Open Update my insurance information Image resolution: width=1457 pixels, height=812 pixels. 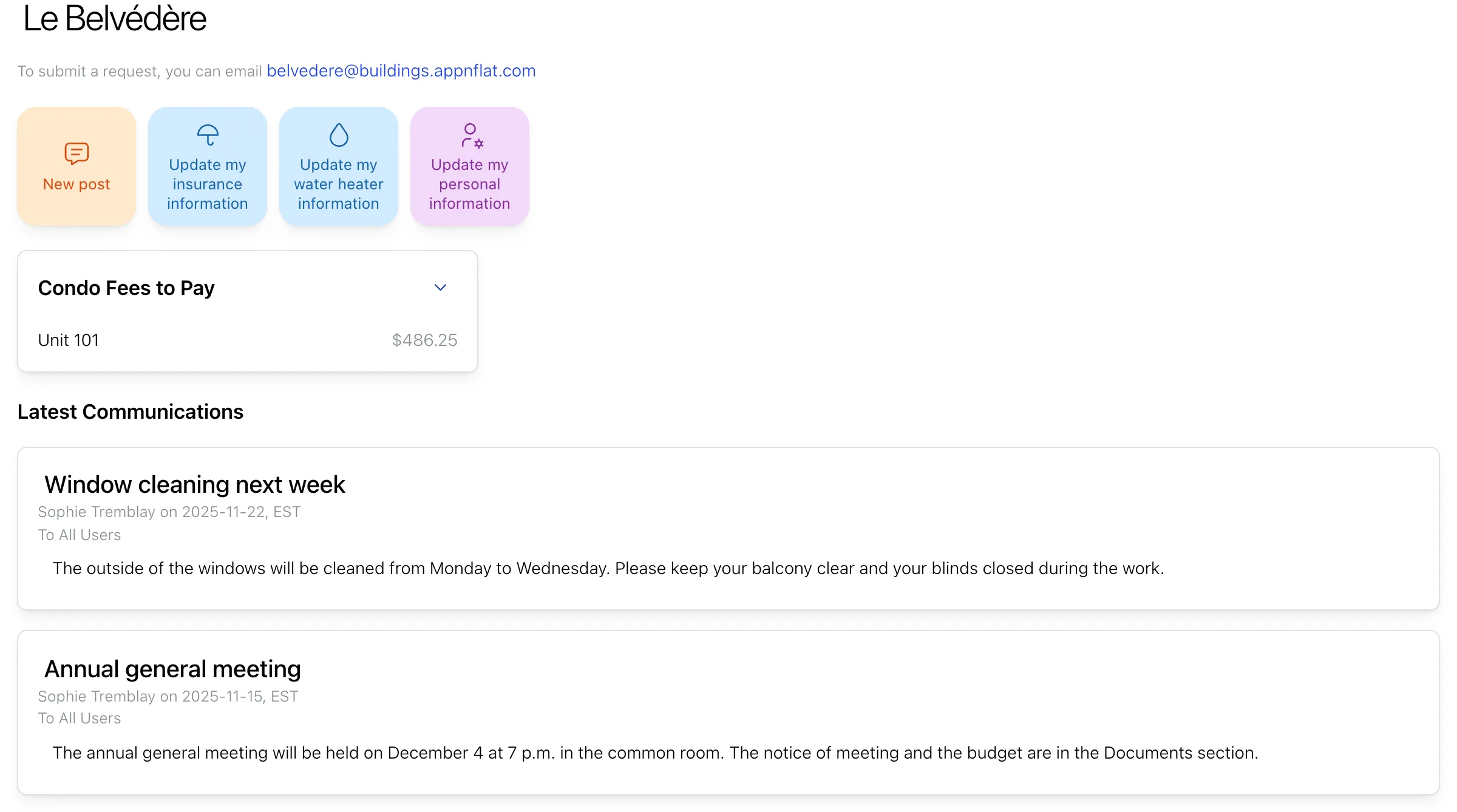pyautogui.click(x=208, y=167)
